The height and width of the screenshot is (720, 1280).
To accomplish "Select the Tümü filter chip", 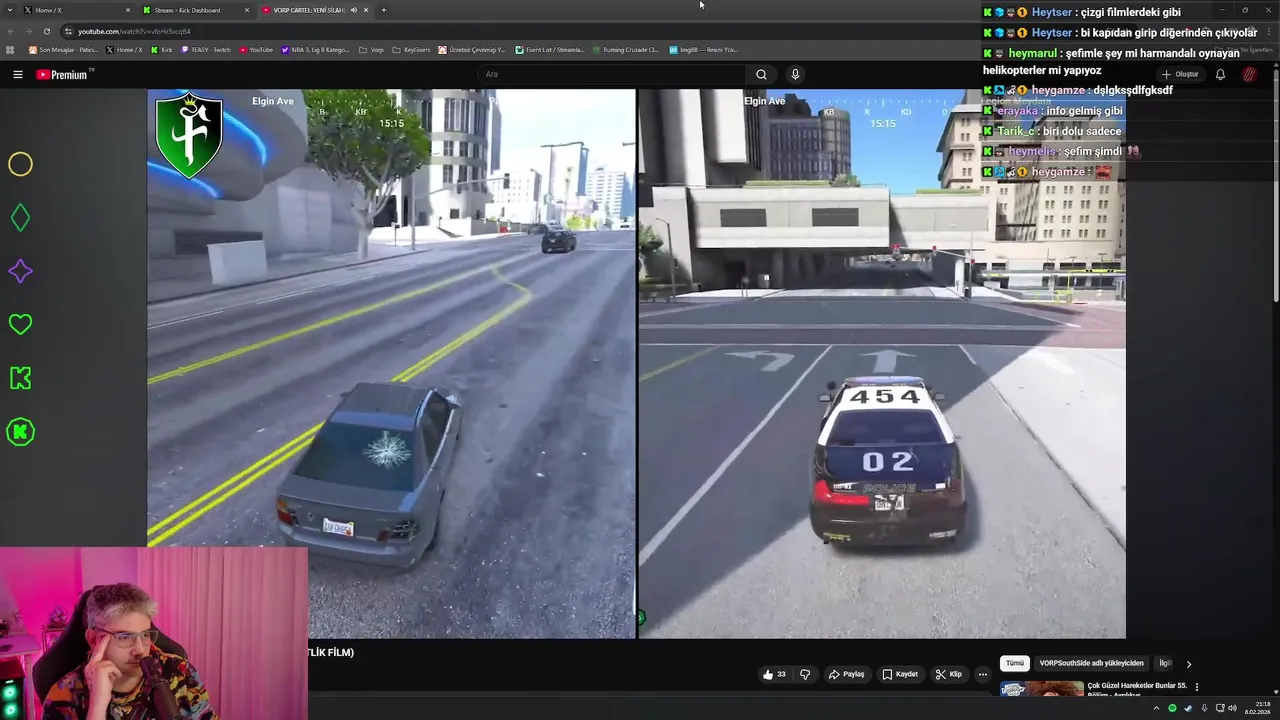I will coord(1015,663).
